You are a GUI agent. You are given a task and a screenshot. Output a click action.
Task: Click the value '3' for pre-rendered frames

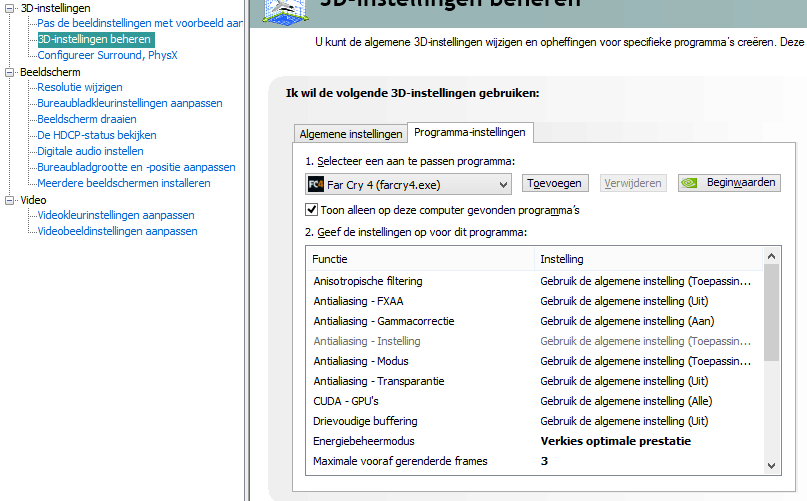544,461
